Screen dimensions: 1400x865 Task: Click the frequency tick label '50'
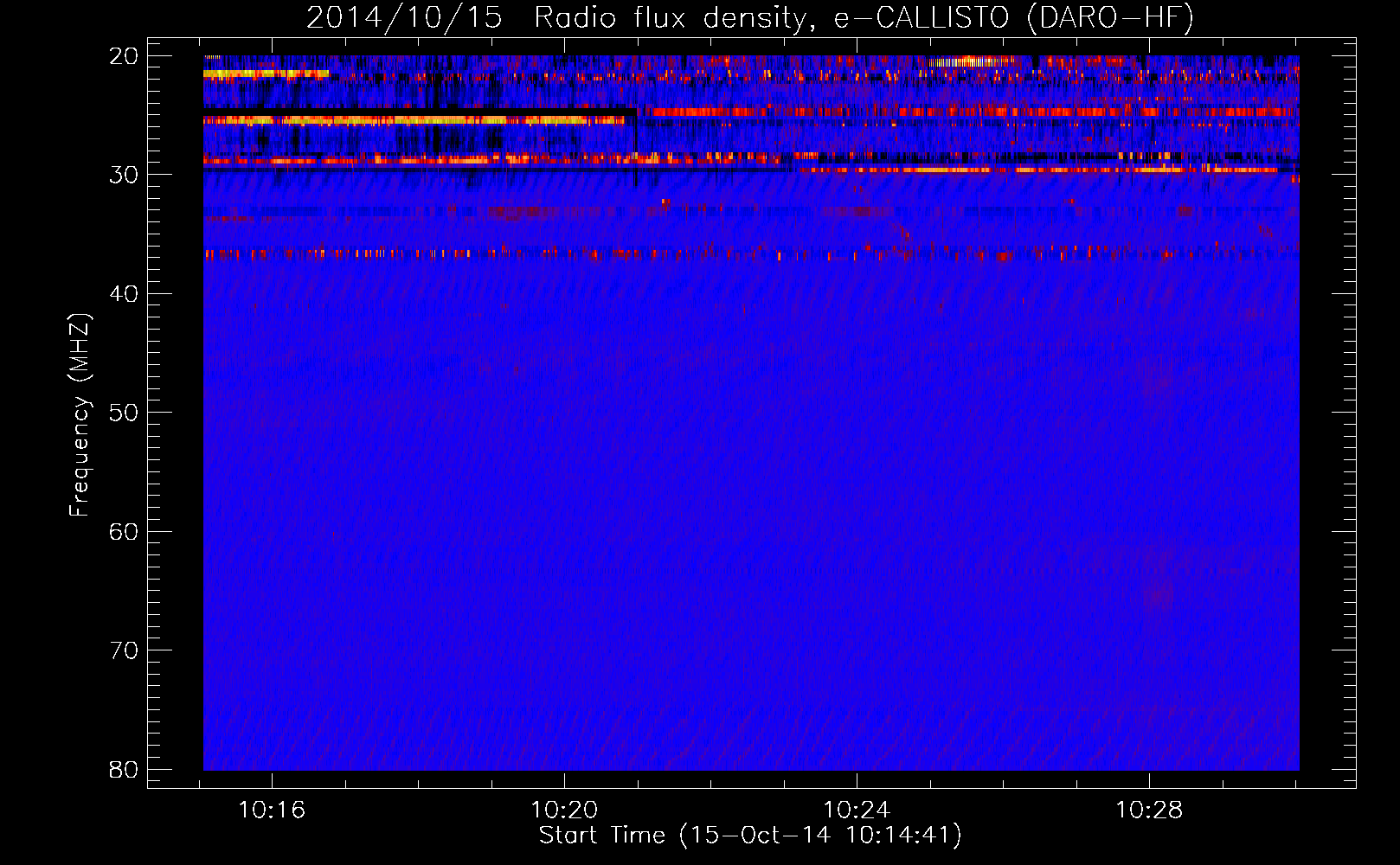(x=124, y=413)
